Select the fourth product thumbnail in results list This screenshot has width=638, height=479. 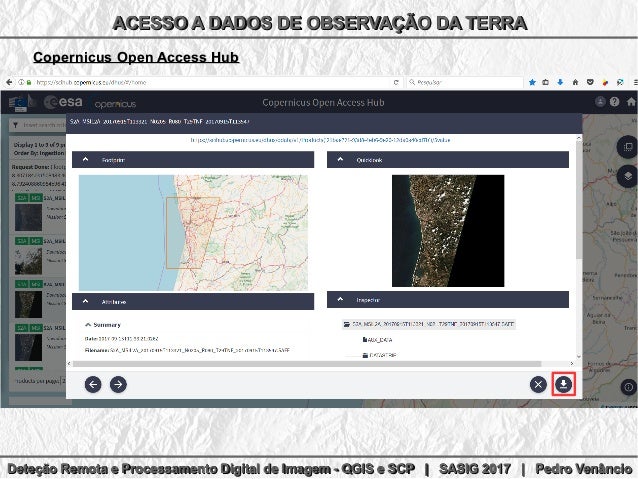click(x=28, y=347)
